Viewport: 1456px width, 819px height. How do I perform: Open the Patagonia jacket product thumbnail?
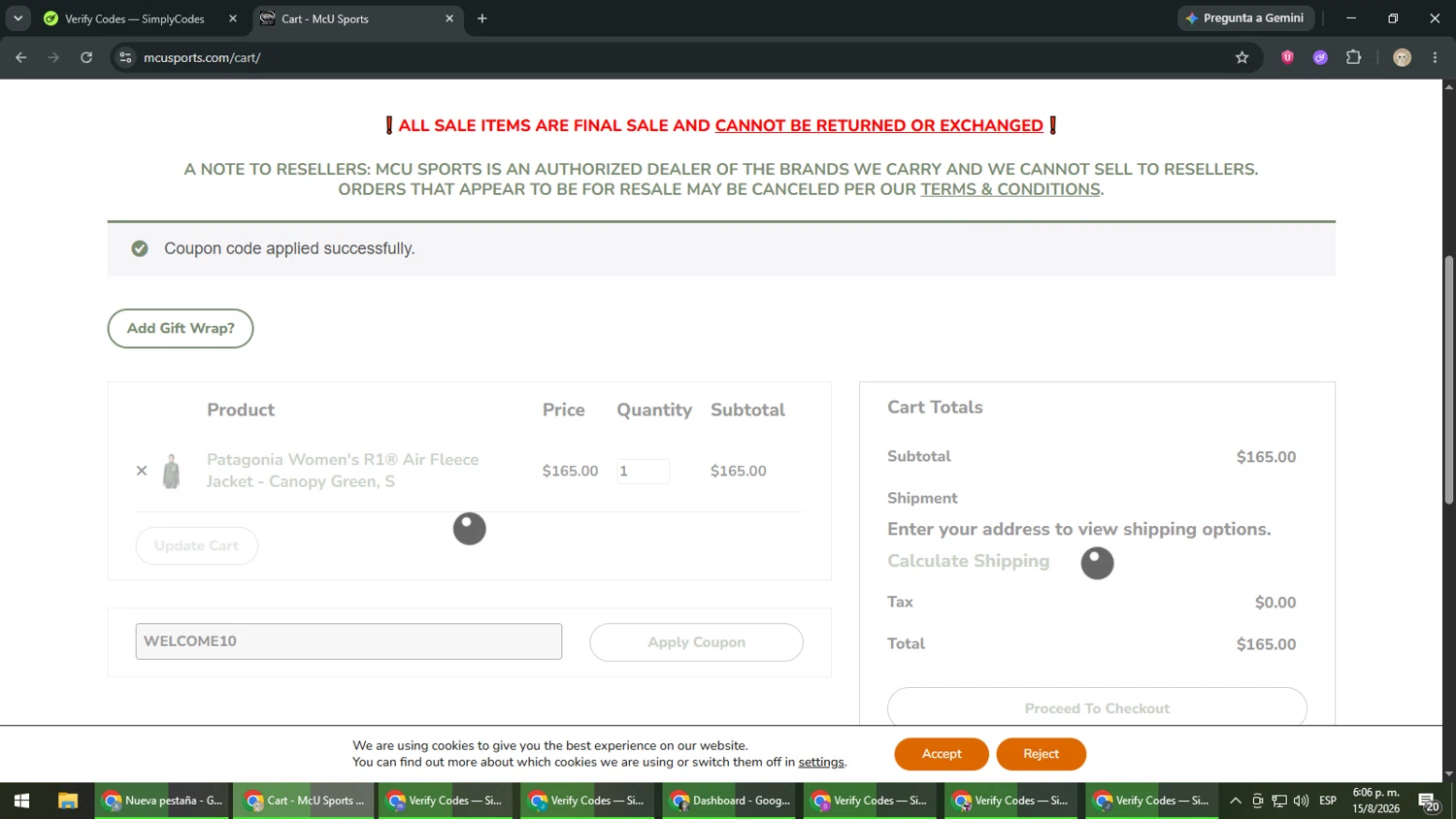pyautogui.click(x=172, y=471)
